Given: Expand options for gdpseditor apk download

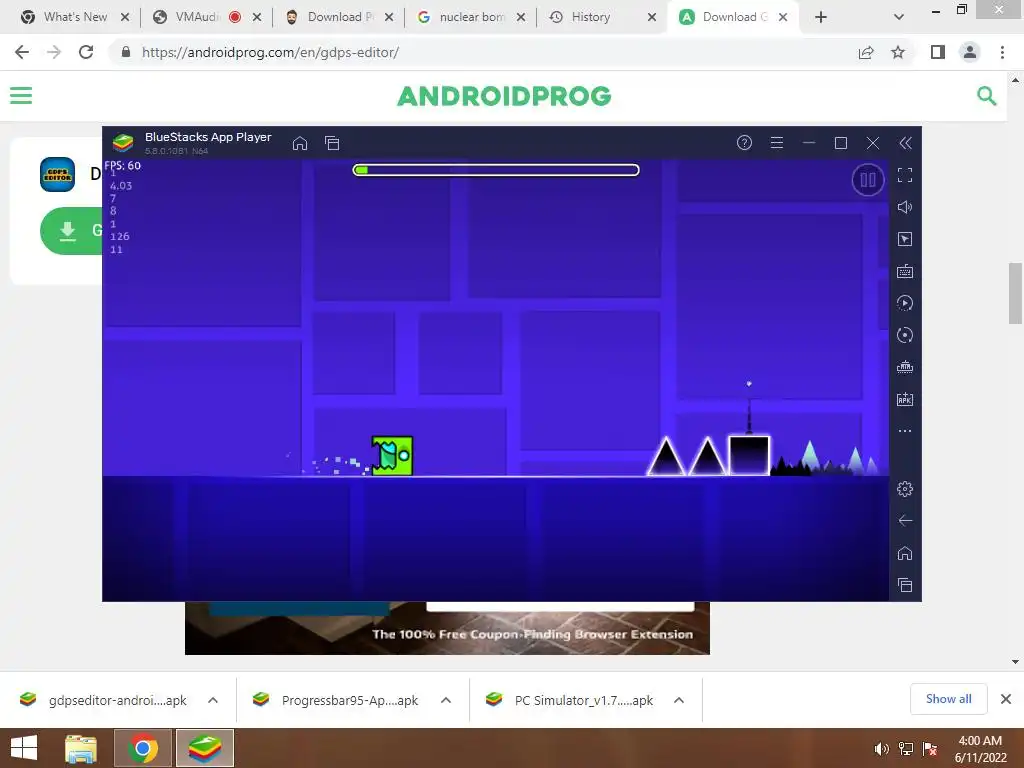Looking at the screenshot, I should [213, 700].
